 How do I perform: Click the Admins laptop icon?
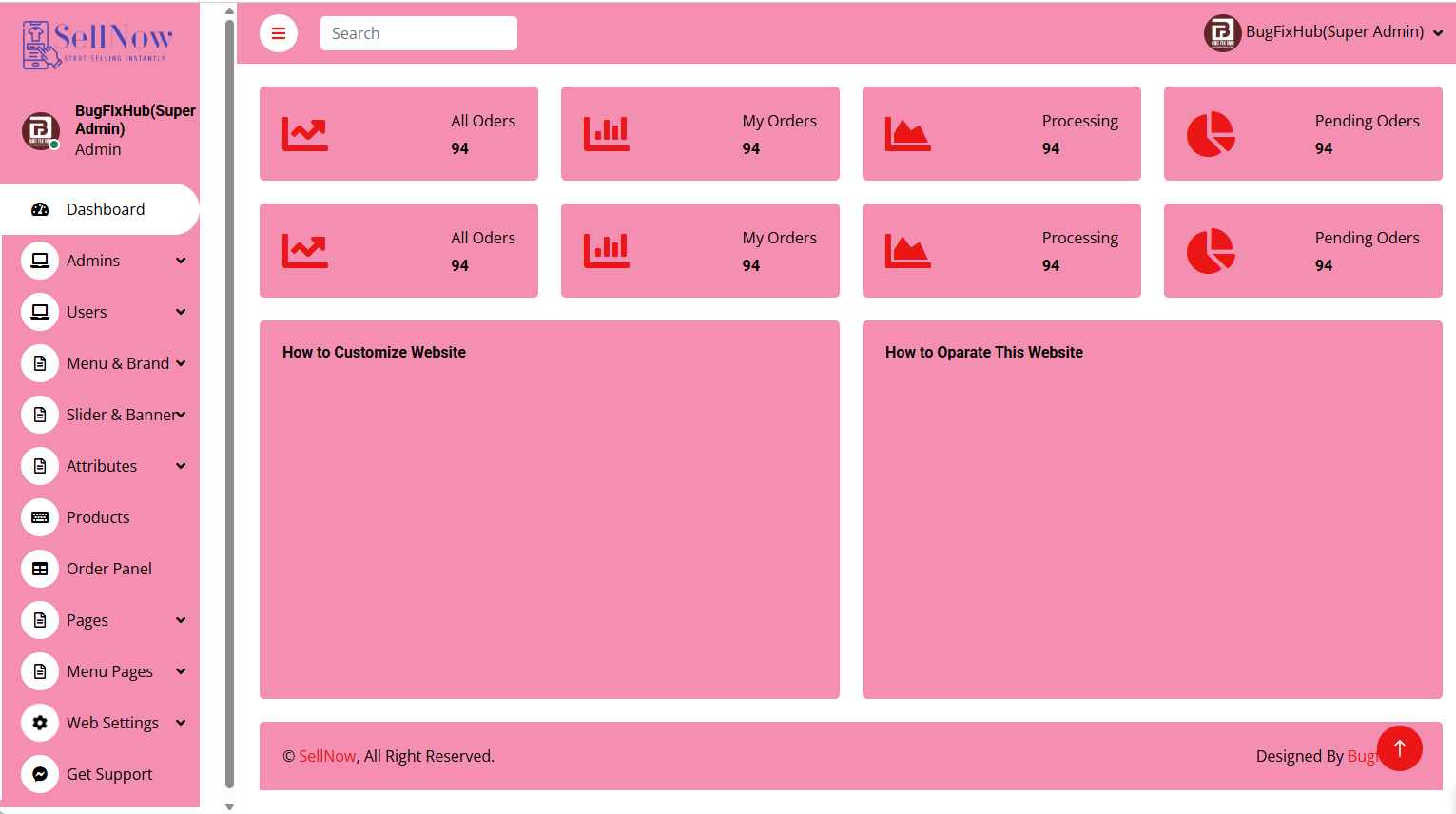40,261
